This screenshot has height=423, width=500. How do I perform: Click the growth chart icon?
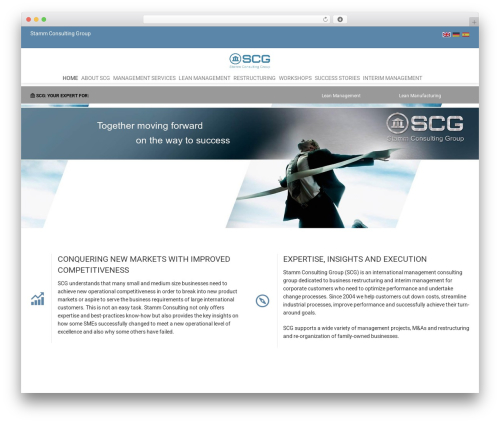pos(38,299)
